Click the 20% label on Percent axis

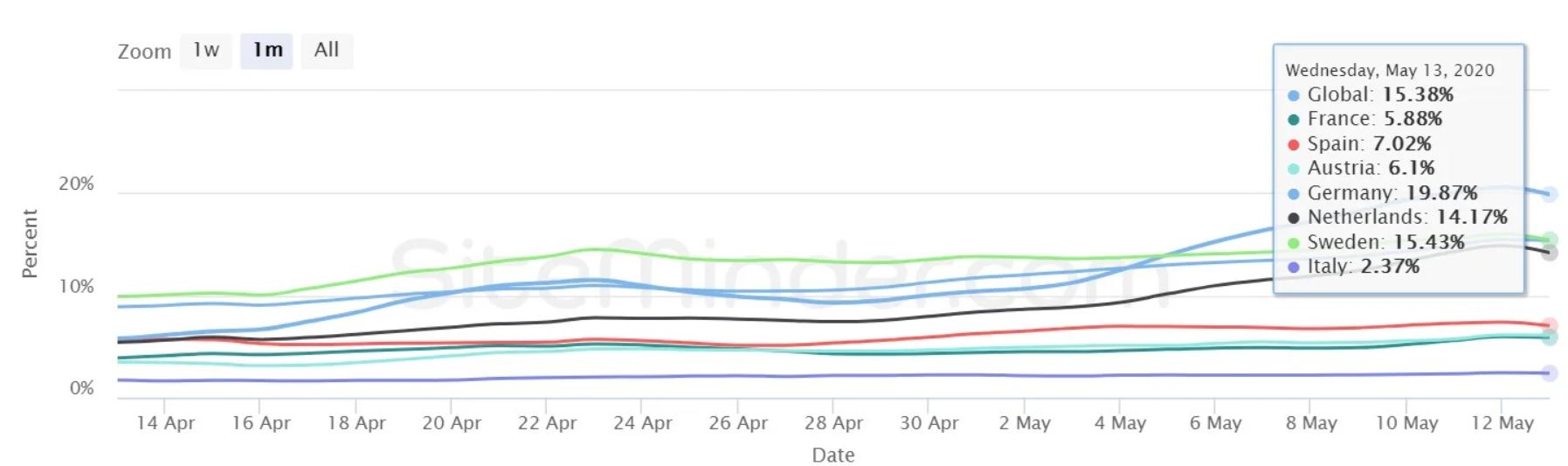pos(76,184)
